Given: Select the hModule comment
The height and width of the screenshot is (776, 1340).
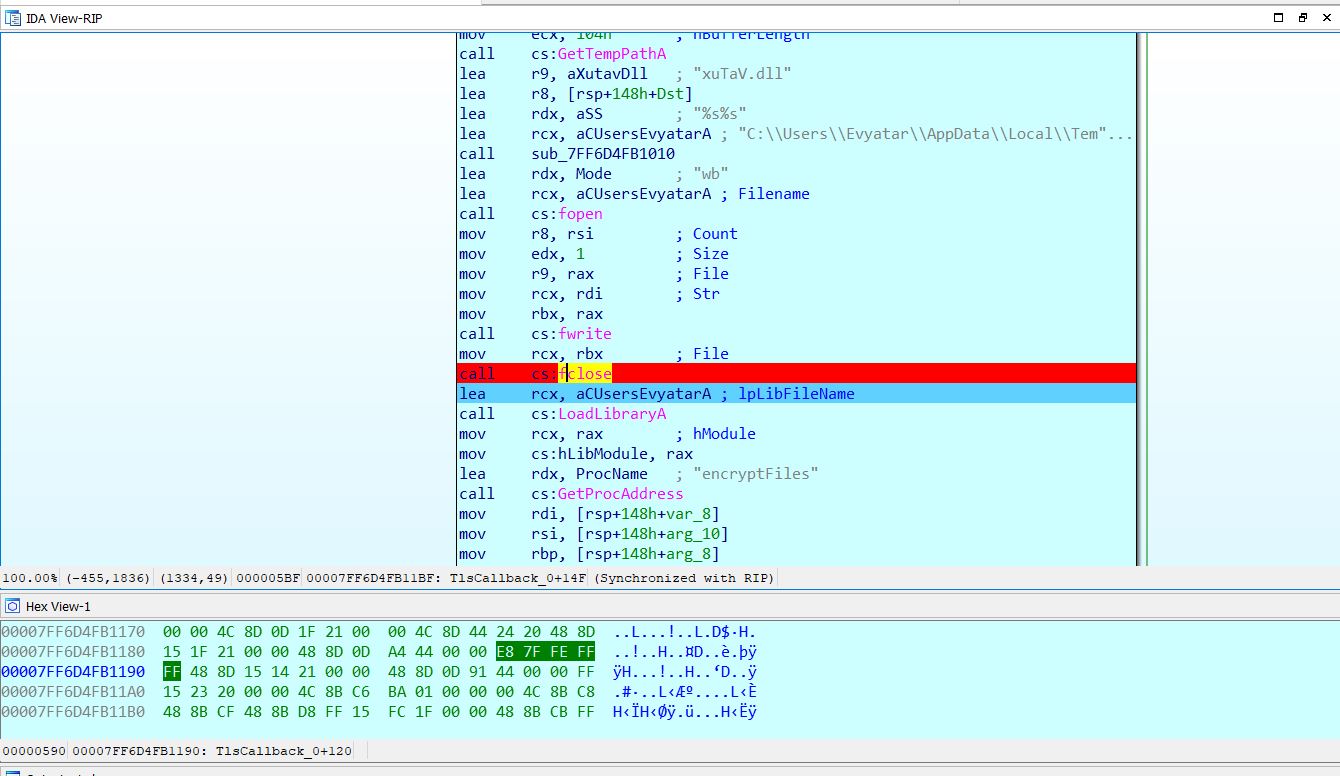Looking at the screenshot, I should (724, 434).
